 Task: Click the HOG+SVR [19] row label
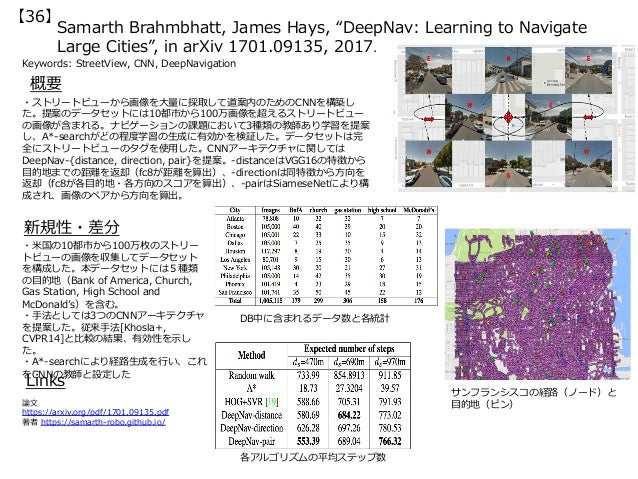pos(251,402)
